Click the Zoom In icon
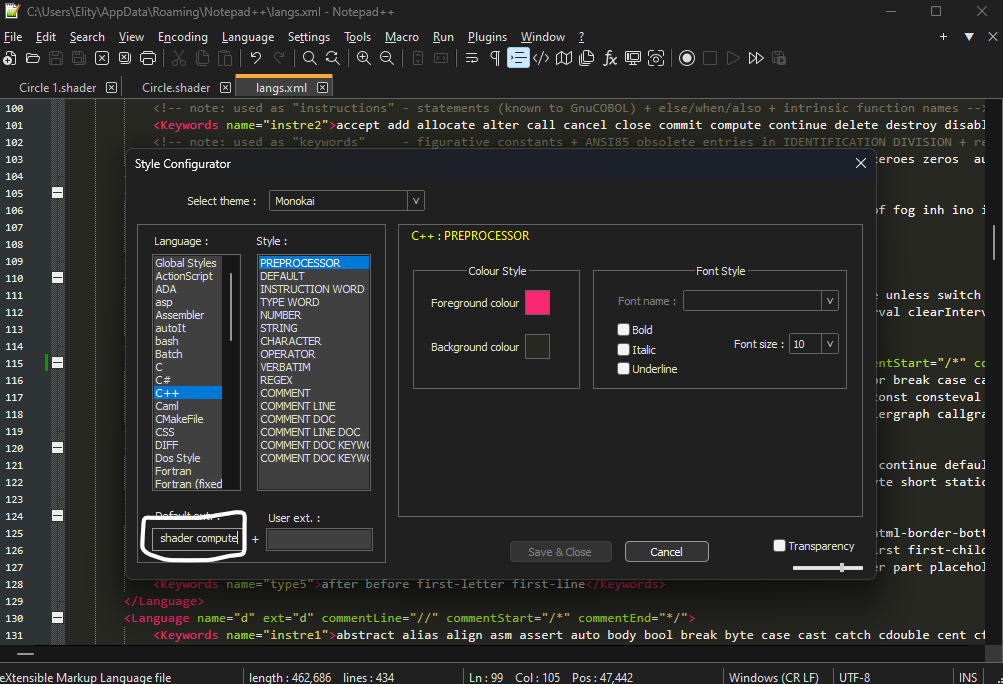Screen dimensions: 1003x684 coord(363,58)
